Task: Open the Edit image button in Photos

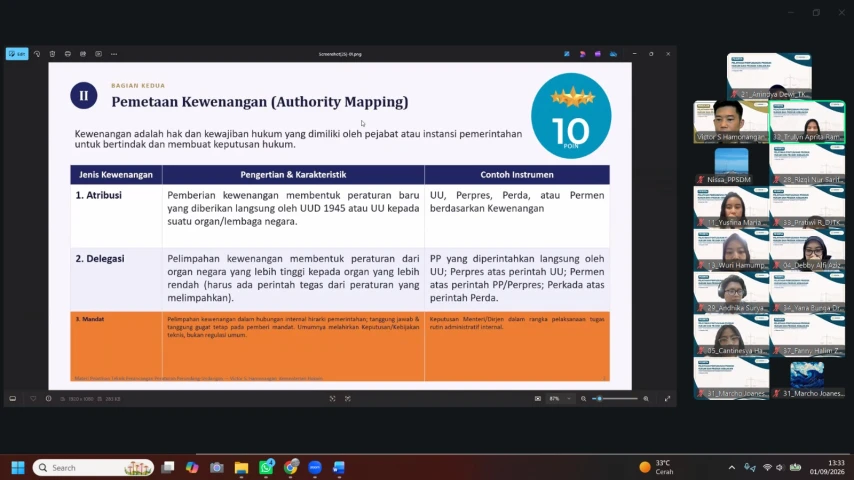Action: tap(17, 54)
